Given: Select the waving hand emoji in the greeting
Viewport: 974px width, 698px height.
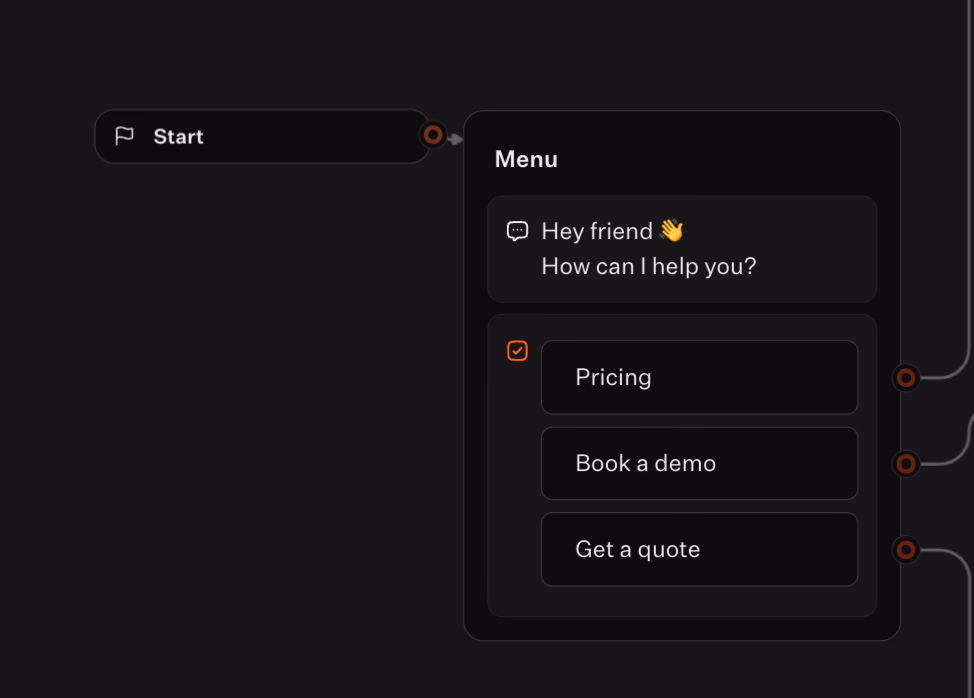Looking at the screenshot, I should (x=669, y=230).
